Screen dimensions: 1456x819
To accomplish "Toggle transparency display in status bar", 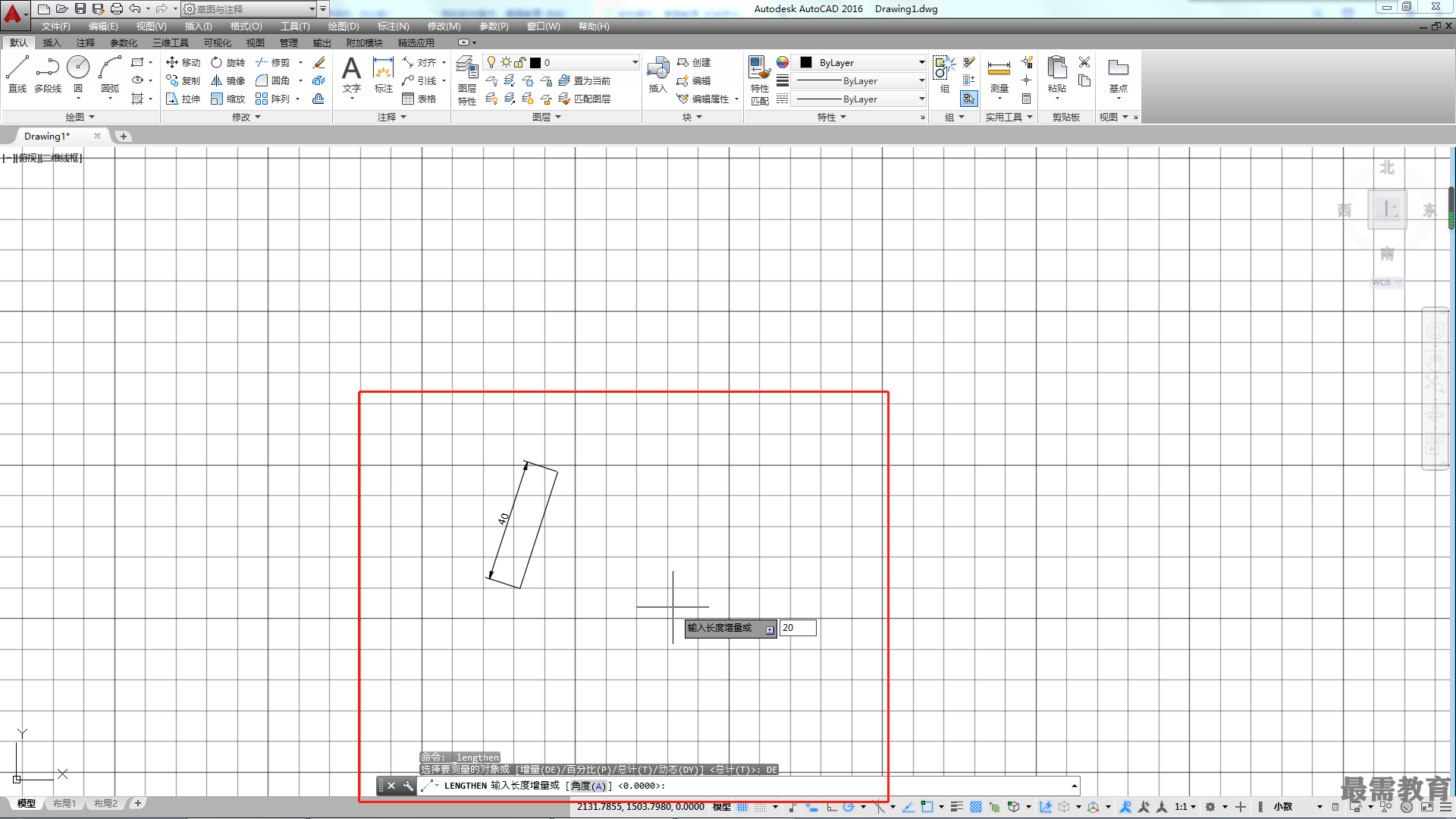I will [x=976, y=807].
